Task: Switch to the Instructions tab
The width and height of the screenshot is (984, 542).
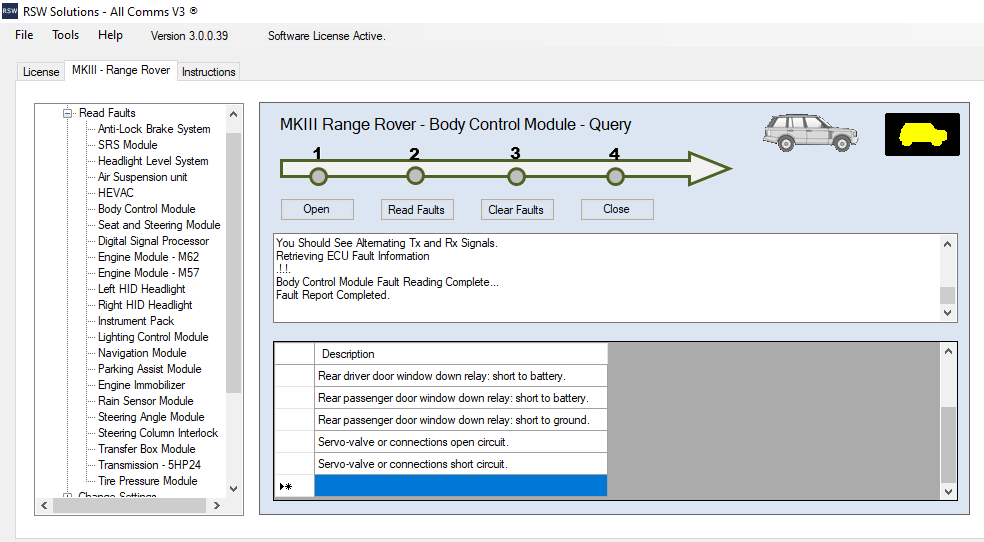Action: click(208, 72)
